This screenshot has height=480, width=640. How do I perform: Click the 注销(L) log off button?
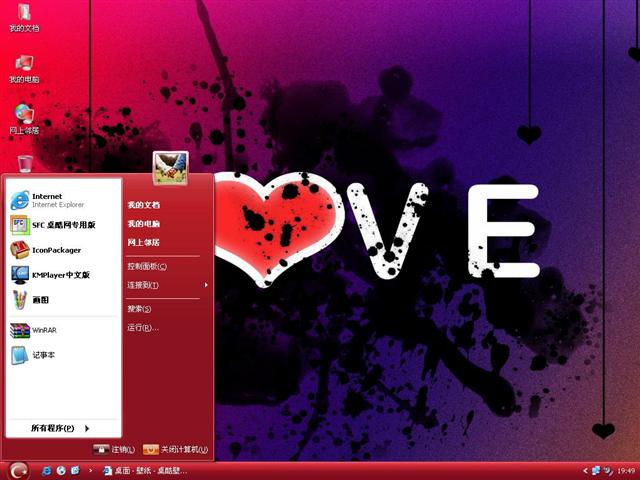tap(114, 449)
